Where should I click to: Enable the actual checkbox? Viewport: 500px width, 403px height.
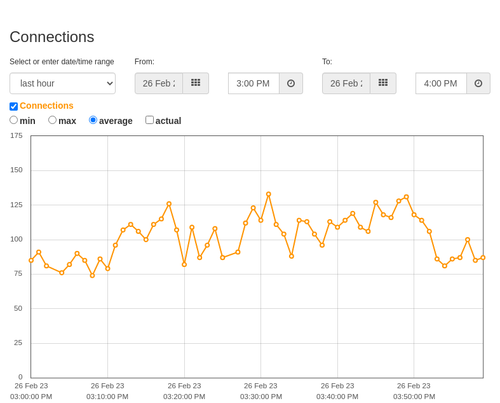click(149, 120)
